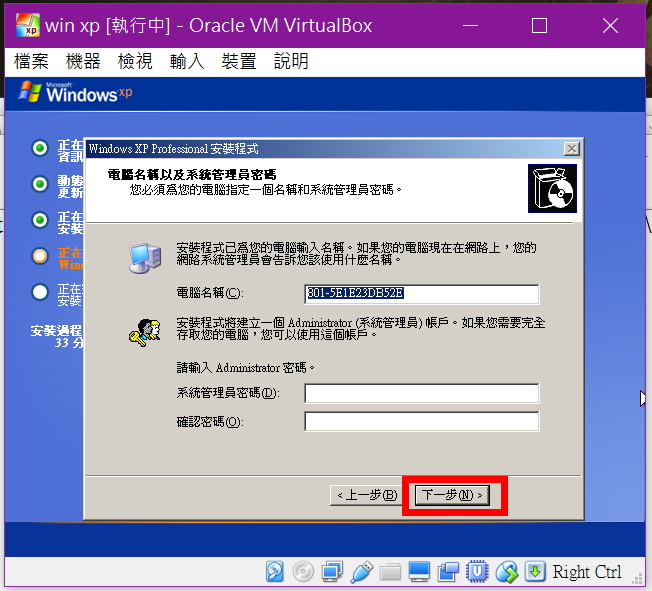This screenshot has width=652, height=591.
Task: Click the keyboard capture arrow icon
Action: coord(535,572)
